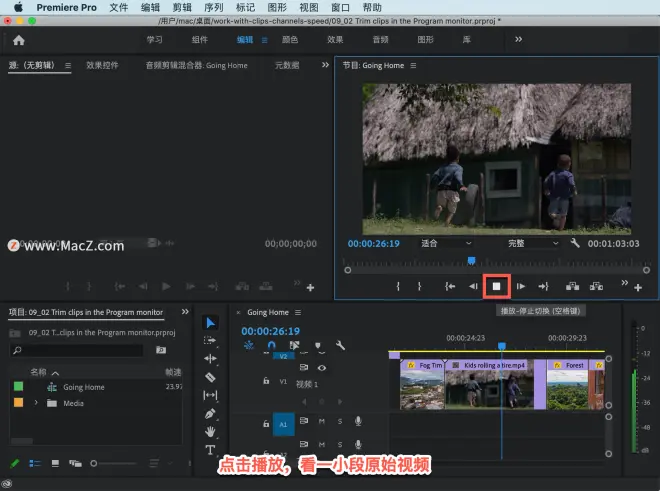Screen dimensions: 660x491
Task: Toggle V1 track output eye icon
Action: click(322, 368)
